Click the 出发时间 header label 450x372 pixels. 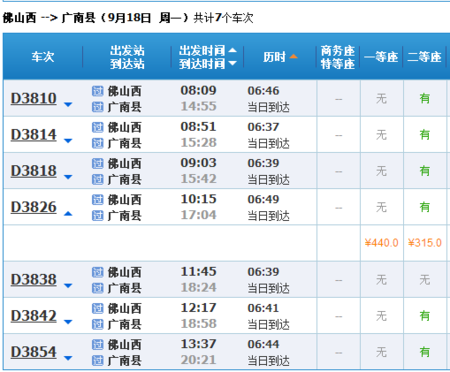point(202,51)
